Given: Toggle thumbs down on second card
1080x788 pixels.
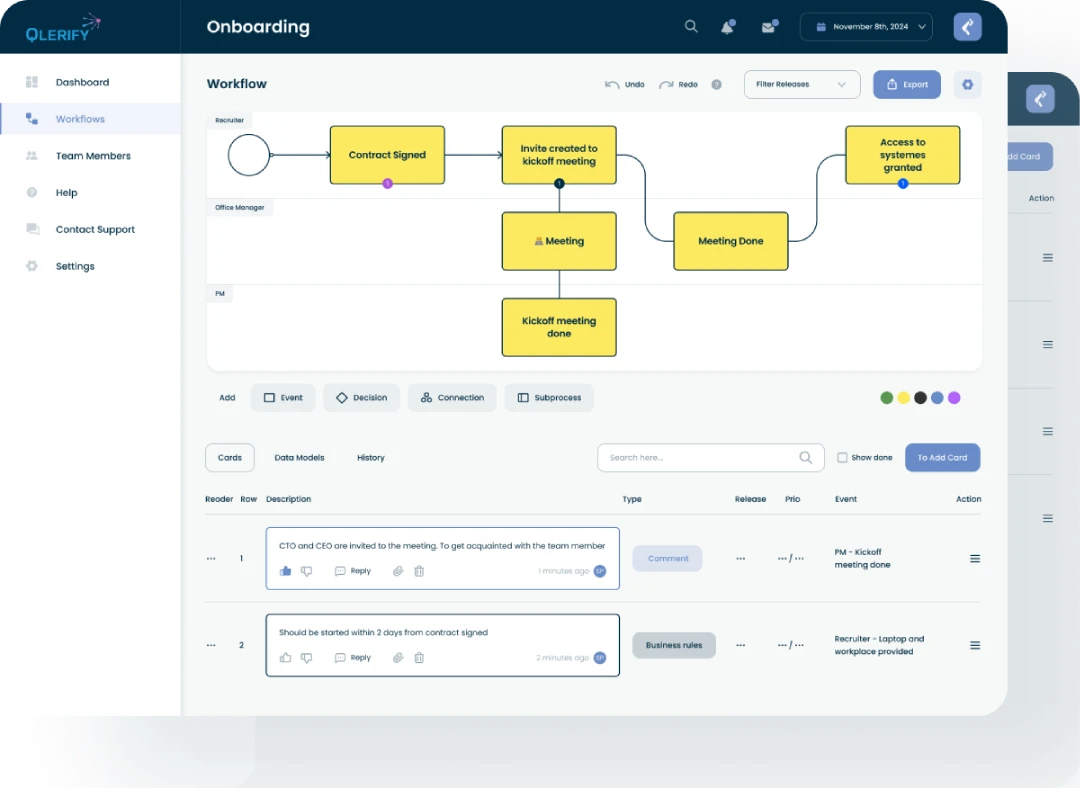Looking at the screenshot, I should [307, 658].
